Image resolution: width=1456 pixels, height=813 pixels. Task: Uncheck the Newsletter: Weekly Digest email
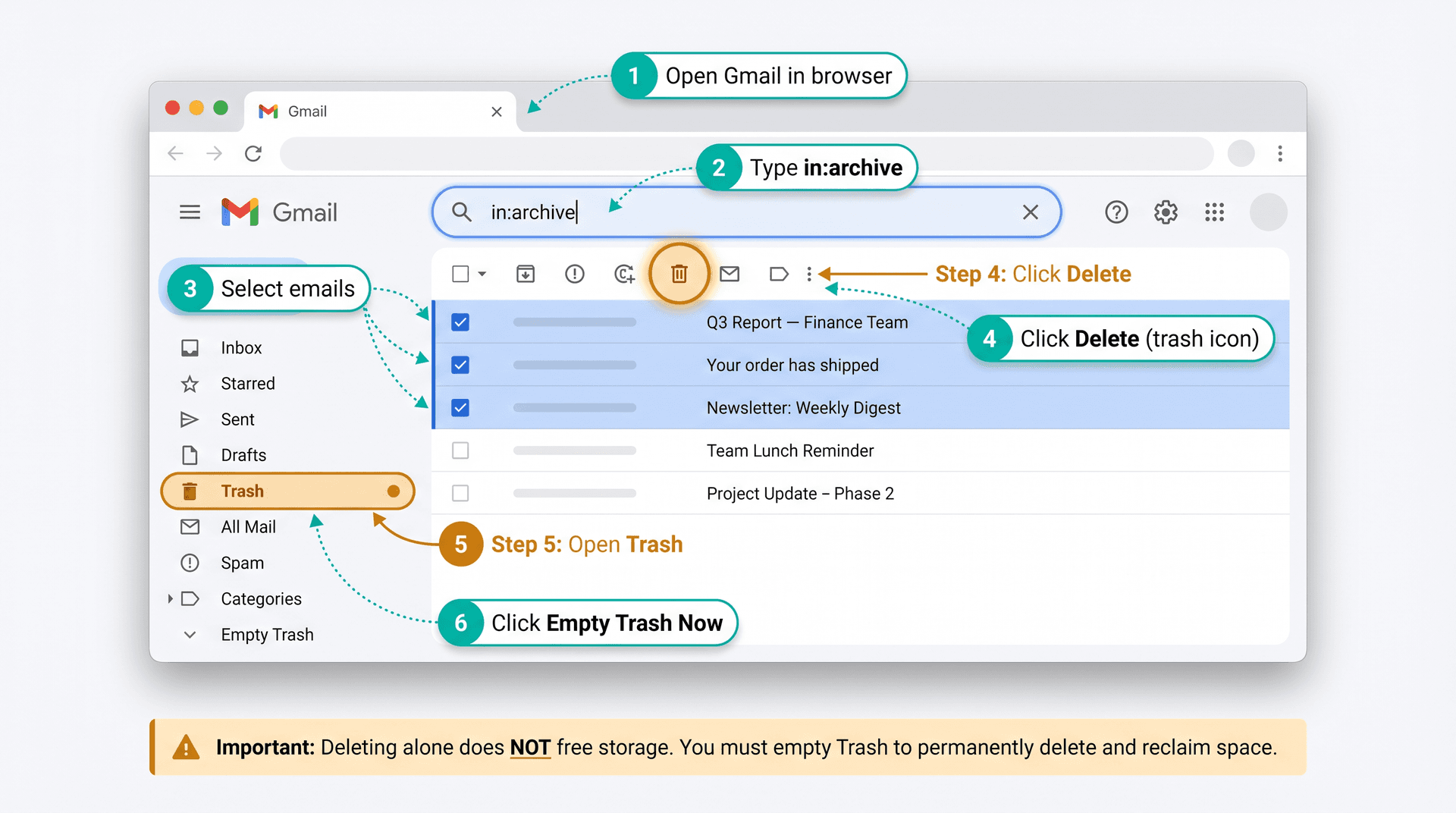pos(460,407)
